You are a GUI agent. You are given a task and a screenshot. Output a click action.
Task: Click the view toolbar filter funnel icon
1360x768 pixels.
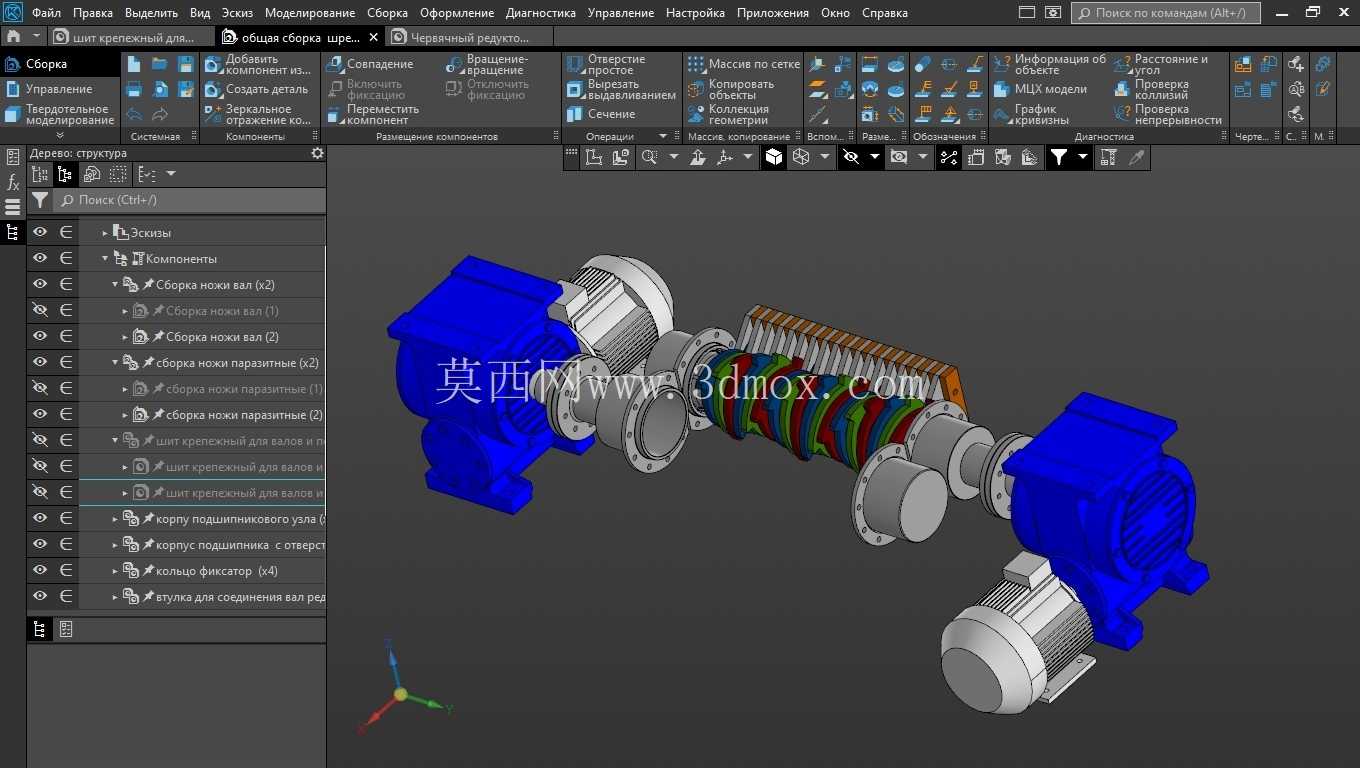(1059, 157)
